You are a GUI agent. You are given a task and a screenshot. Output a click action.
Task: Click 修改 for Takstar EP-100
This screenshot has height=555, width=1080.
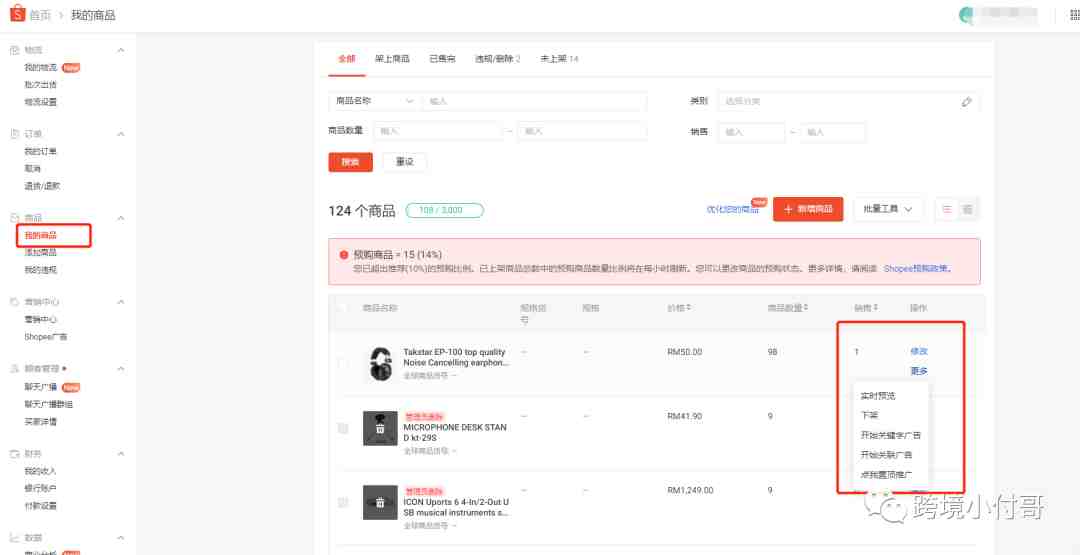coord(919,351)
